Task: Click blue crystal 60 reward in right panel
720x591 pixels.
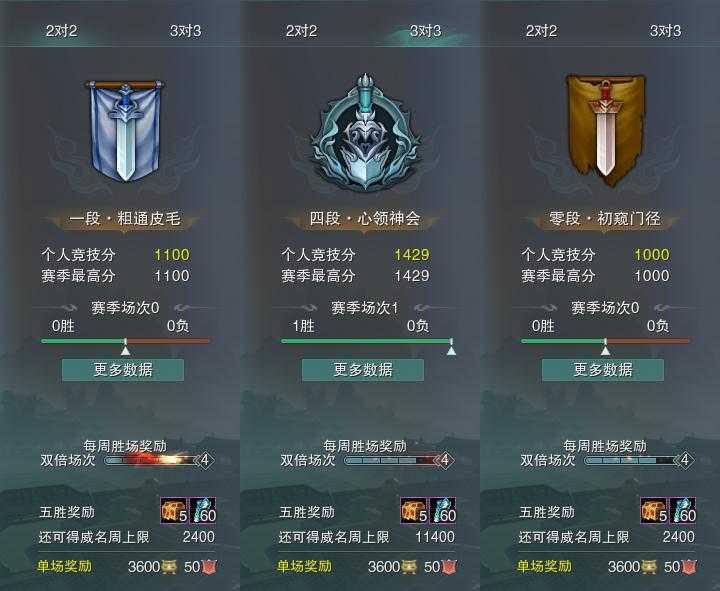Action: click(682, 510)
